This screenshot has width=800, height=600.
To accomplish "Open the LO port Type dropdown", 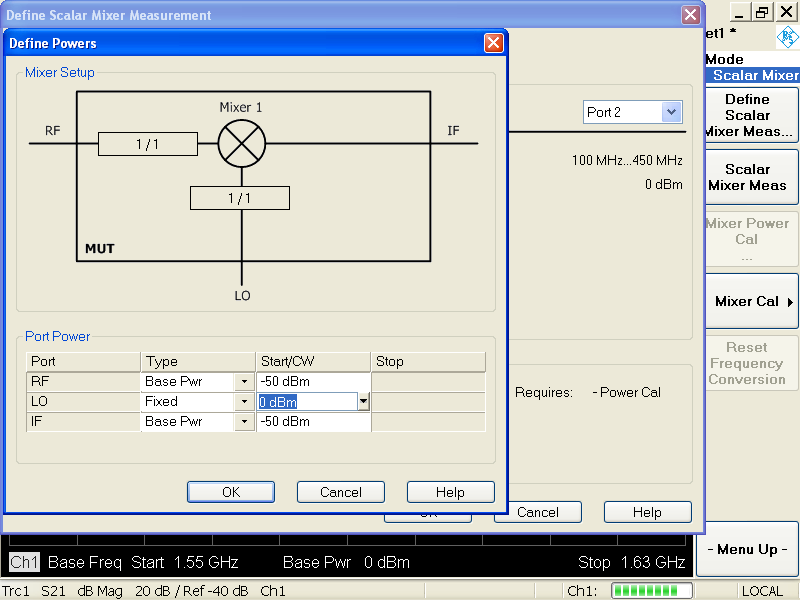I will click(x=244, y=402).
